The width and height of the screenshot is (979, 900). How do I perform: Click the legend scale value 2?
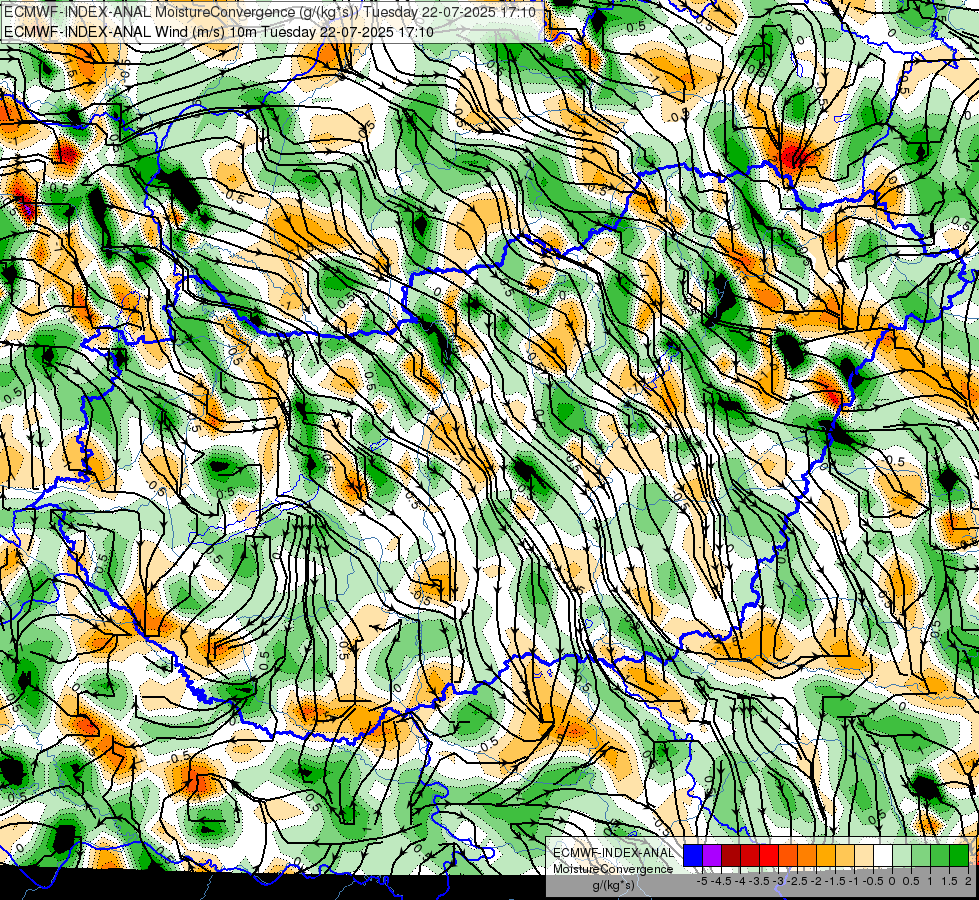pyautogui.click(x=968, y=881)
